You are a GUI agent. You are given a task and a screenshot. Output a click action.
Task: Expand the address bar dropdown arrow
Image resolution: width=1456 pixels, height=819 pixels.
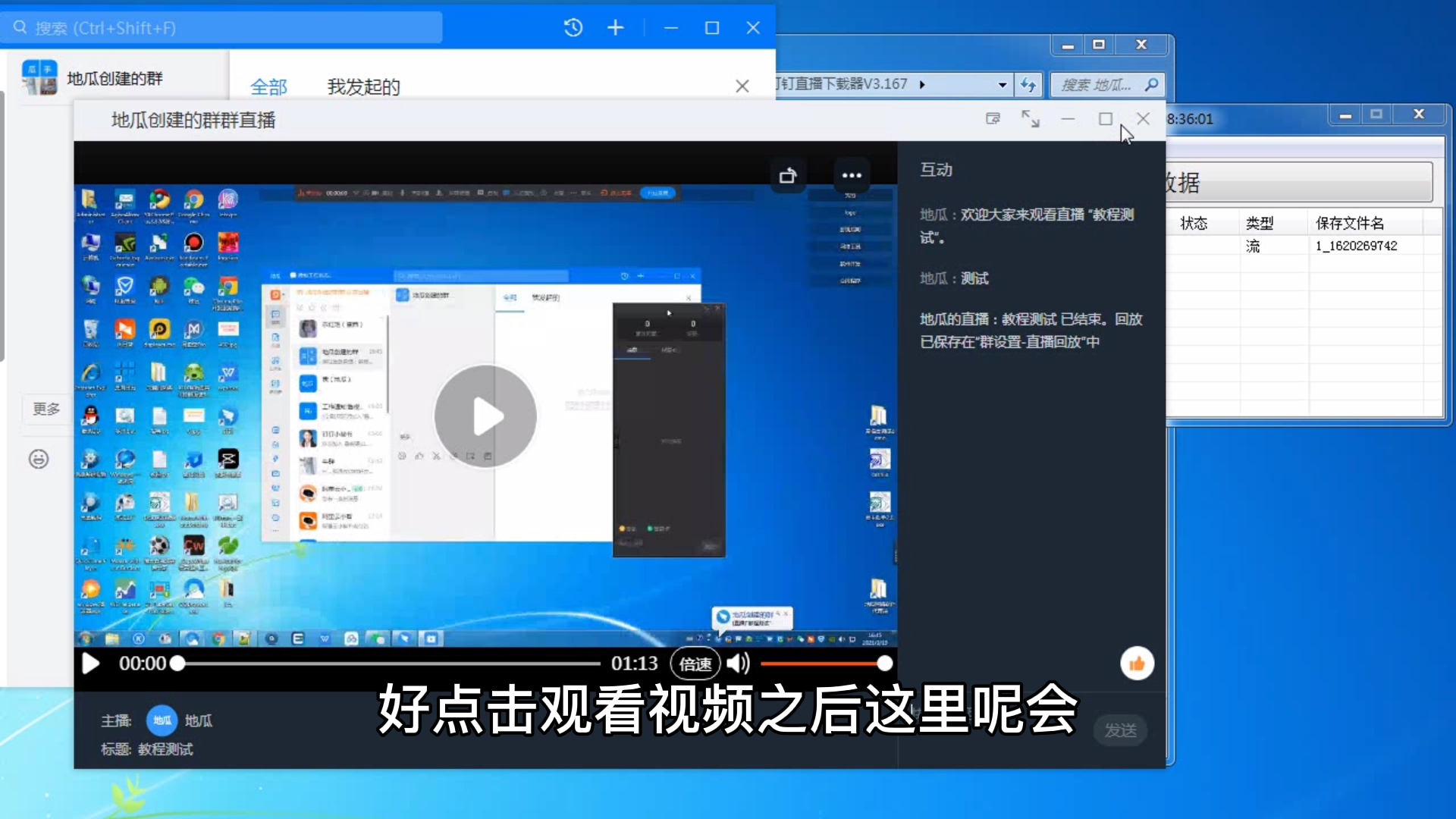coord(1003,85)
